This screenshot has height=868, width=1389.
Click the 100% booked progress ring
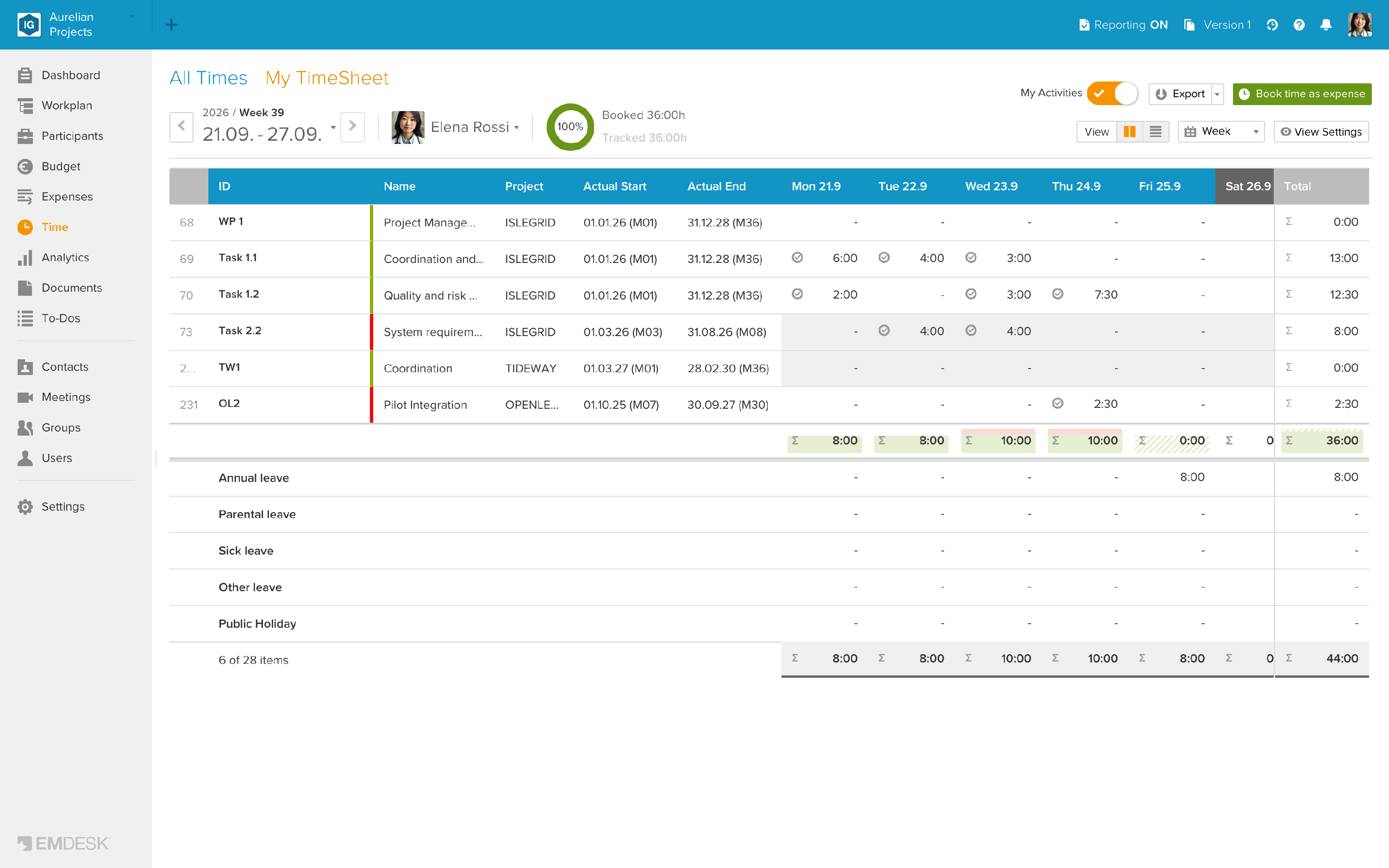click(570, 127)
